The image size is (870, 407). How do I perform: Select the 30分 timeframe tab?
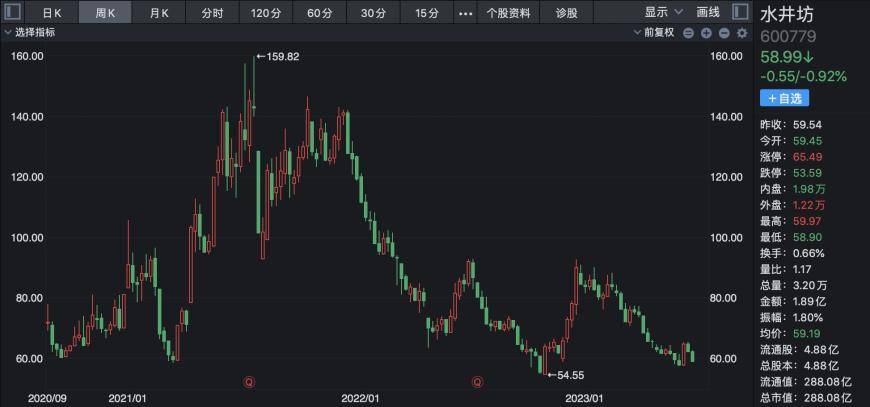point(373,13)
